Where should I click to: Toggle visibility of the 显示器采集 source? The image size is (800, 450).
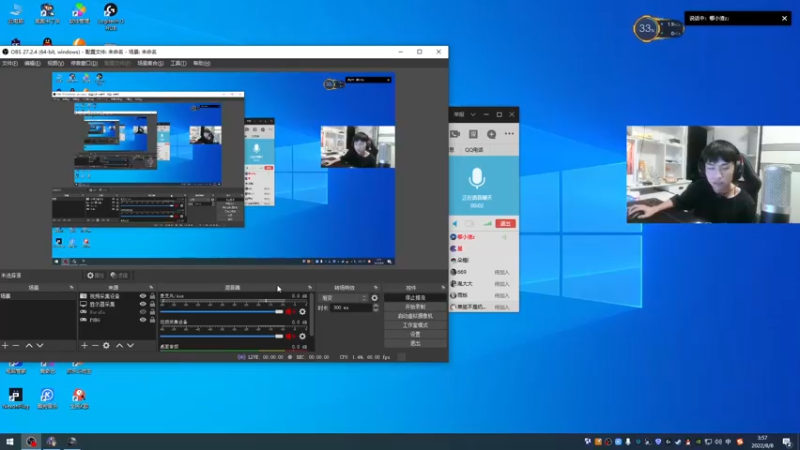tap(143, 304)
